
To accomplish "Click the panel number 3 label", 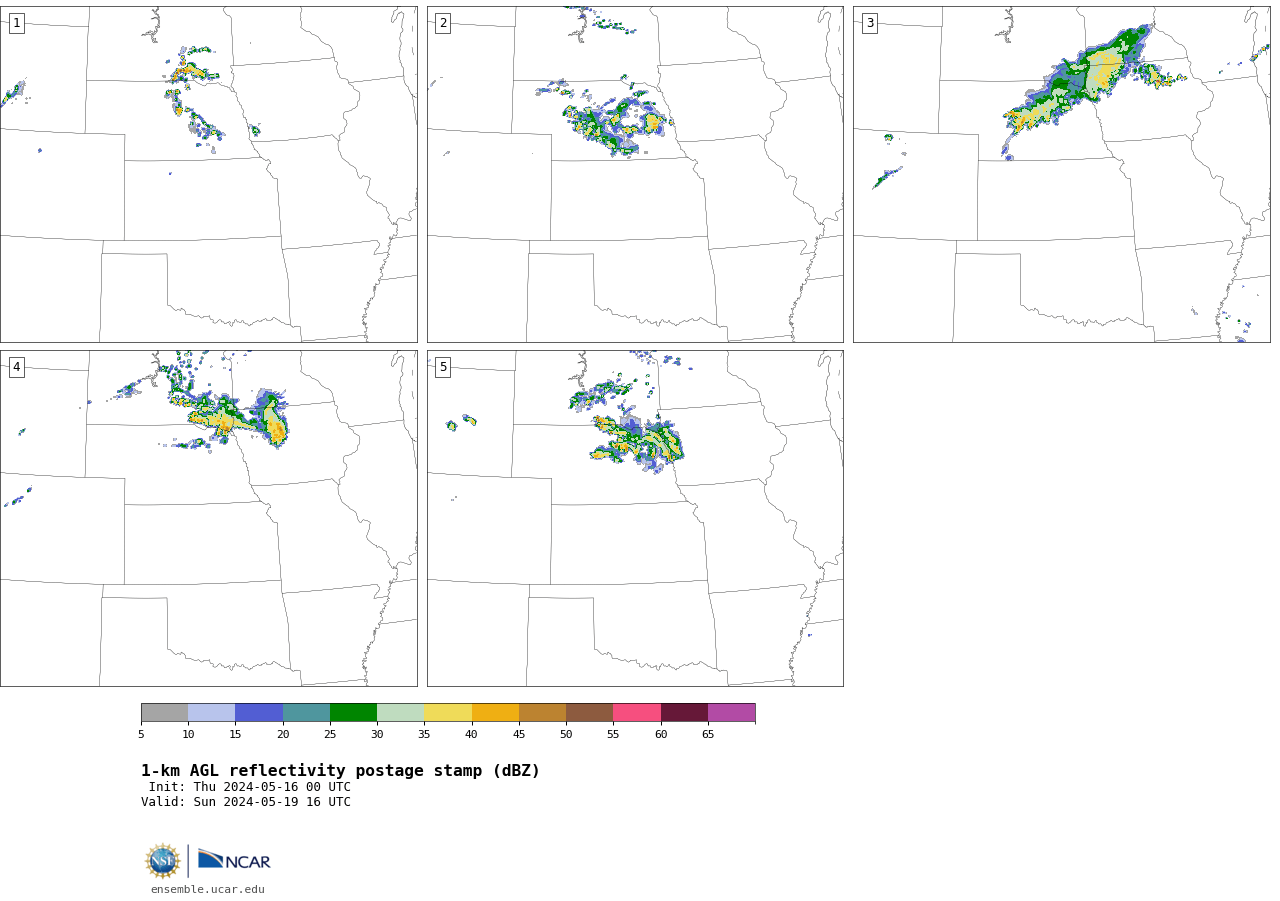I will pyautogui.click(x=869, y=23).
